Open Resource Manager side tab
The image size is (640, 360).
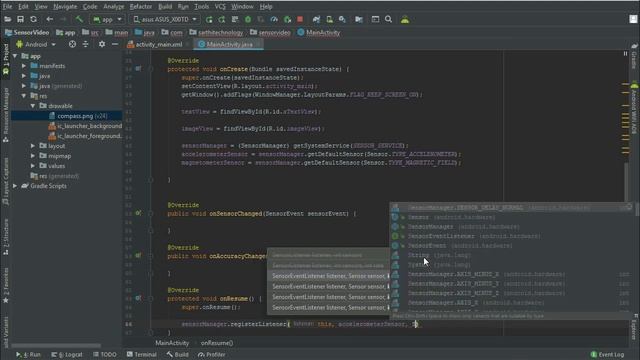click(x=6, y=115)
